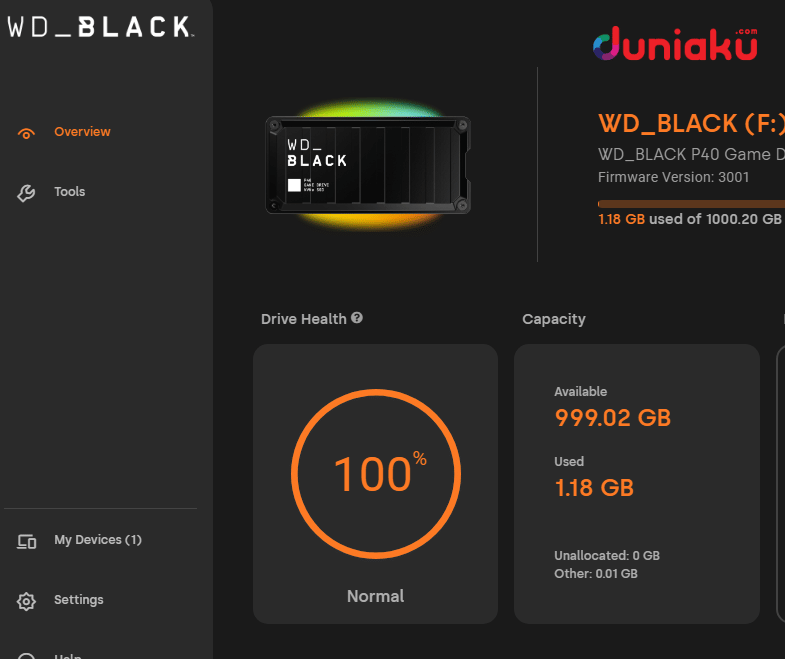Click the Settings gear icon
The image size is (785, 659).
27,601
